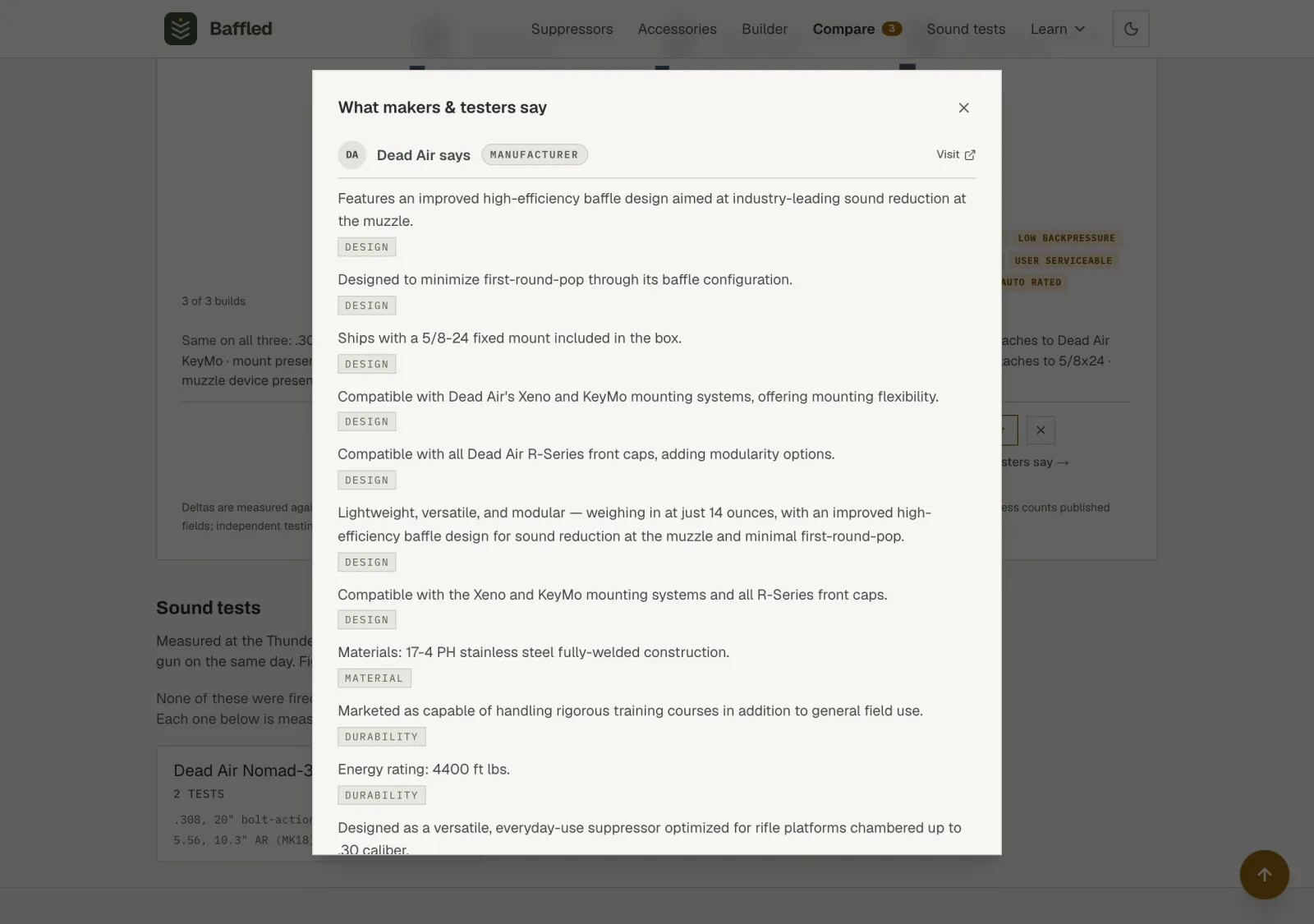
Task: Click the MATERIAL tag under 17-4 PH line
Action: pyautogui.click(x=374, y=678)
